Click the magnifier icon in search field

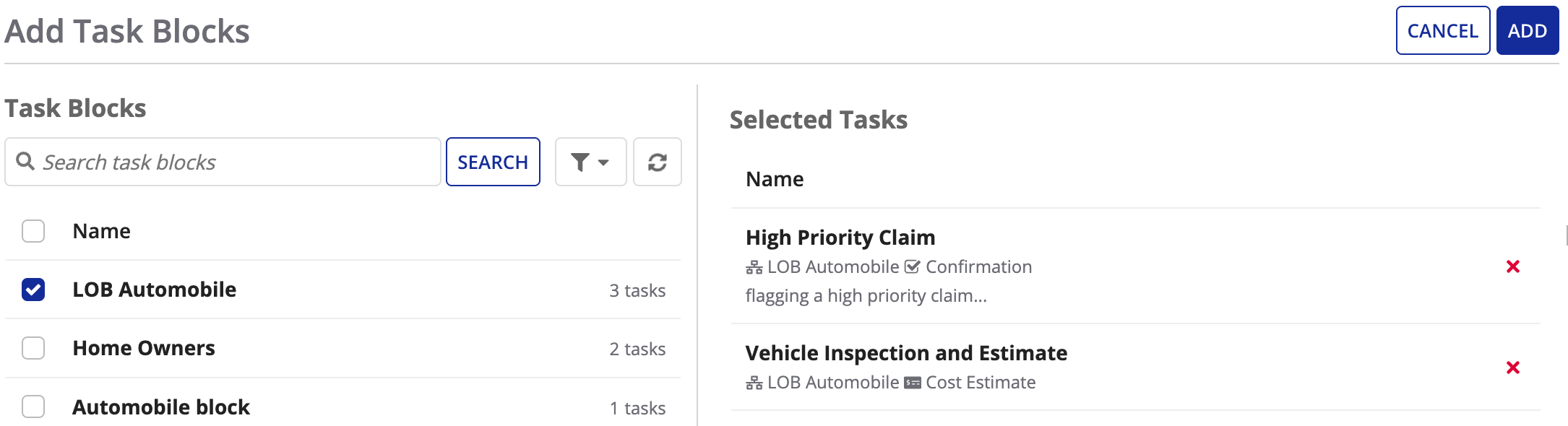click(x=25, y=161)
